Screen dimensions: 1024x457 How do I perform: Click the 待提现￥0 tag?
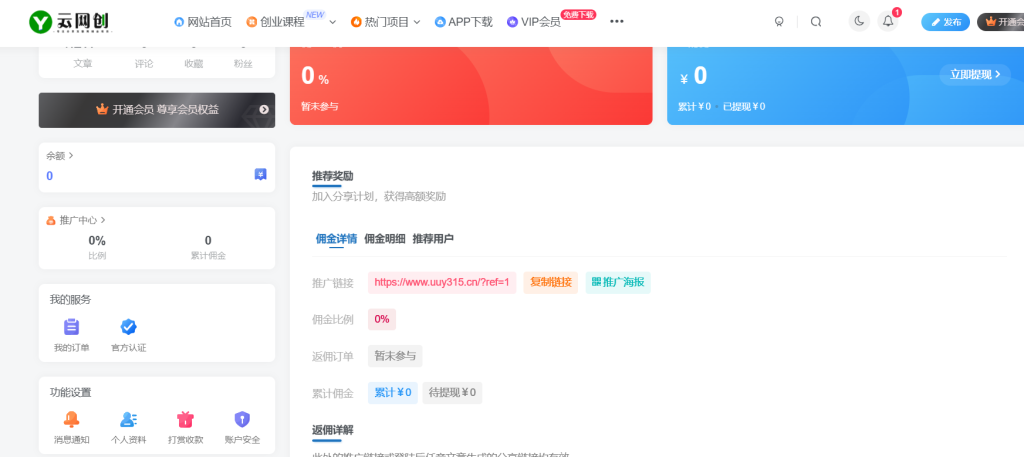452,393
